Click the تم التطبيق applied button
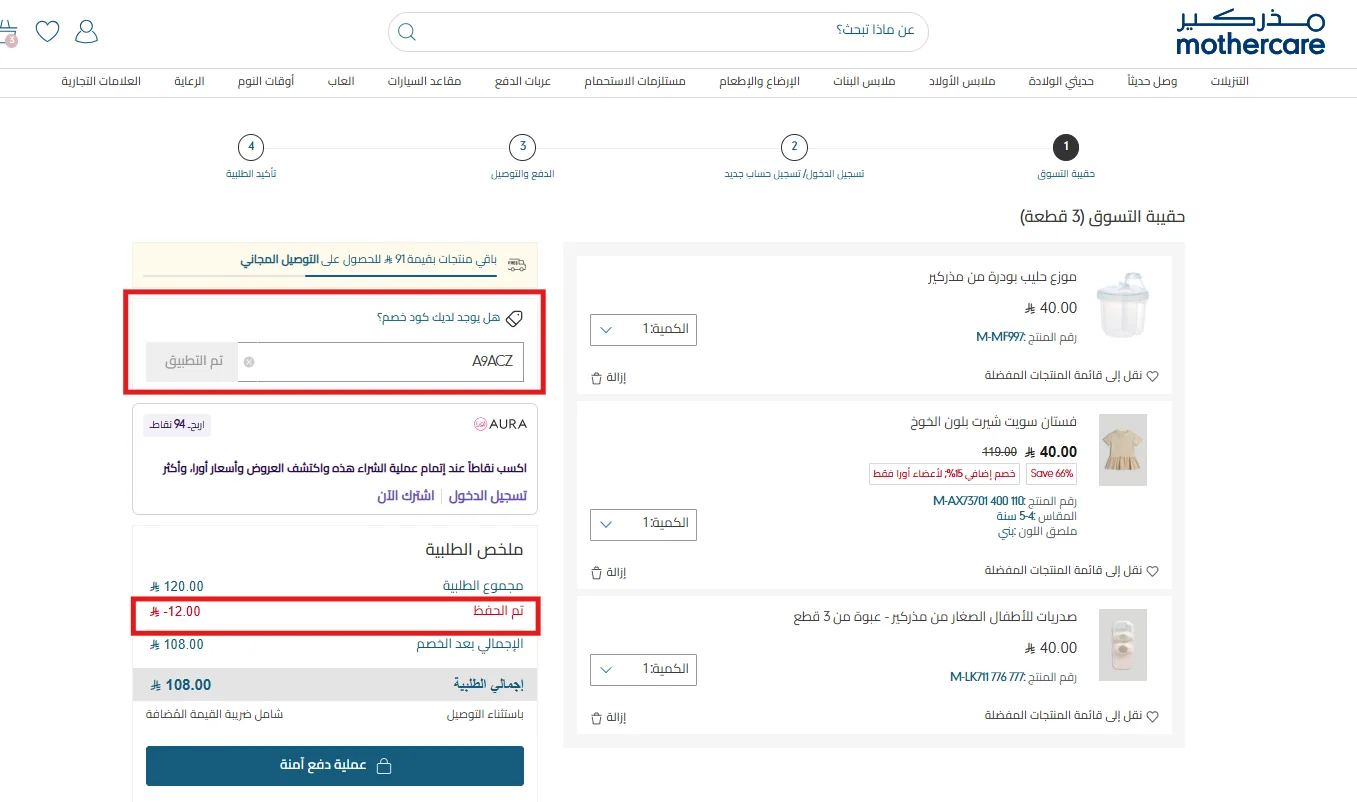 pyautogui.click(x=192, y=362)
